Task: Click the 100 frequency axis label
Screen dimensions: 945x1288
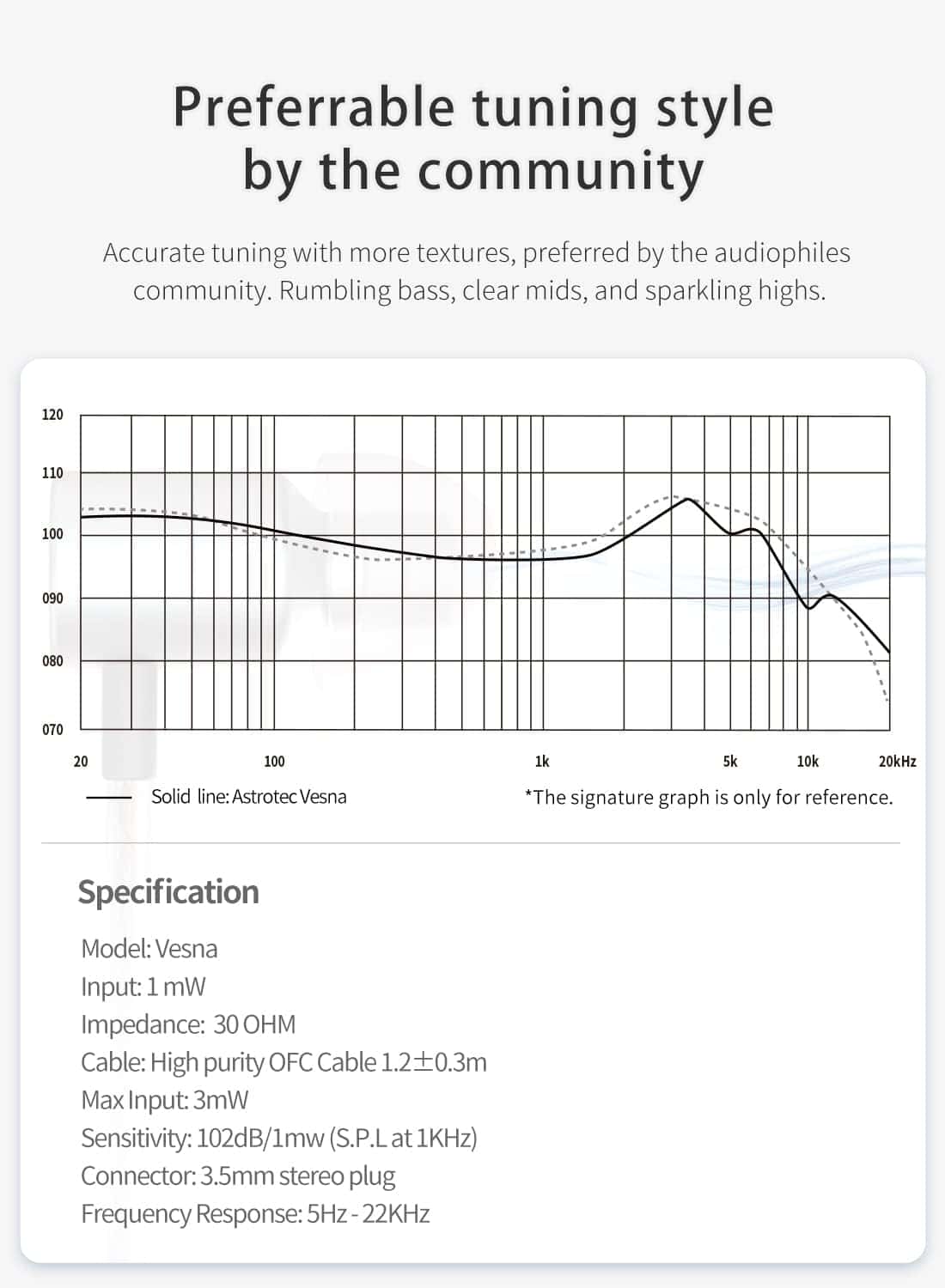Action: pos(274,762)
